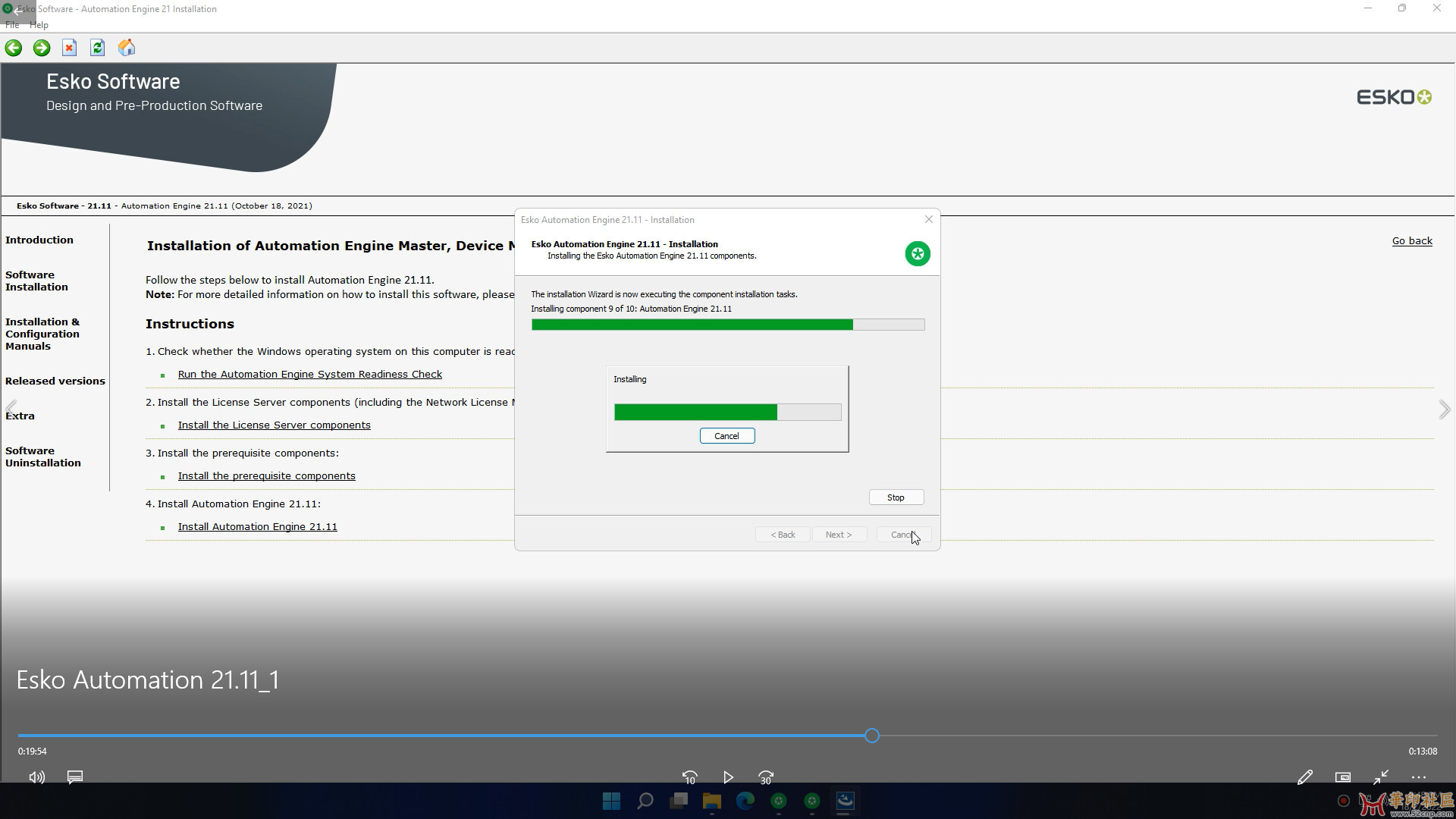Click the Go back link
This screenshot has height=819, width=1456.
point(1412,241)
